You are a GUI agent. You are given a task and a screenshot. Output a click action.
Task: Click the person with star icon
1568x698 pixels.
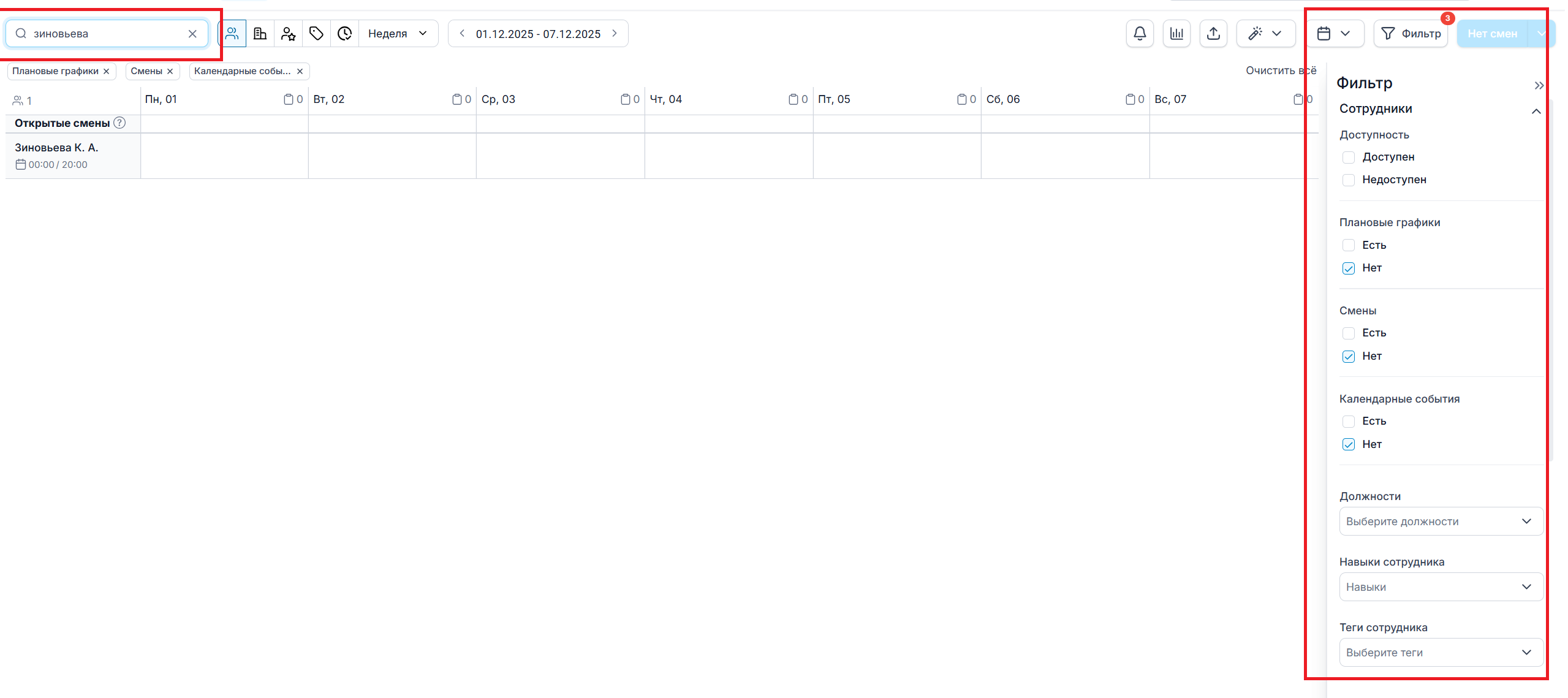(288, 34)
